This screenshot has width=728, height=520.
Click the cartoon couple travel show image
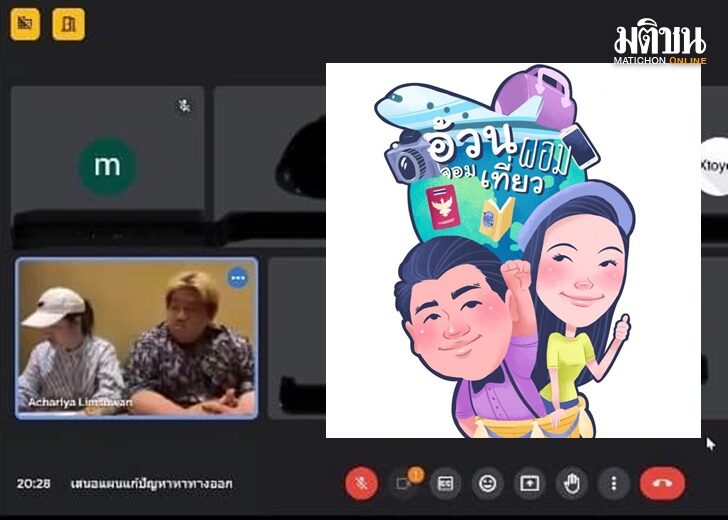[x=513, y=250]
